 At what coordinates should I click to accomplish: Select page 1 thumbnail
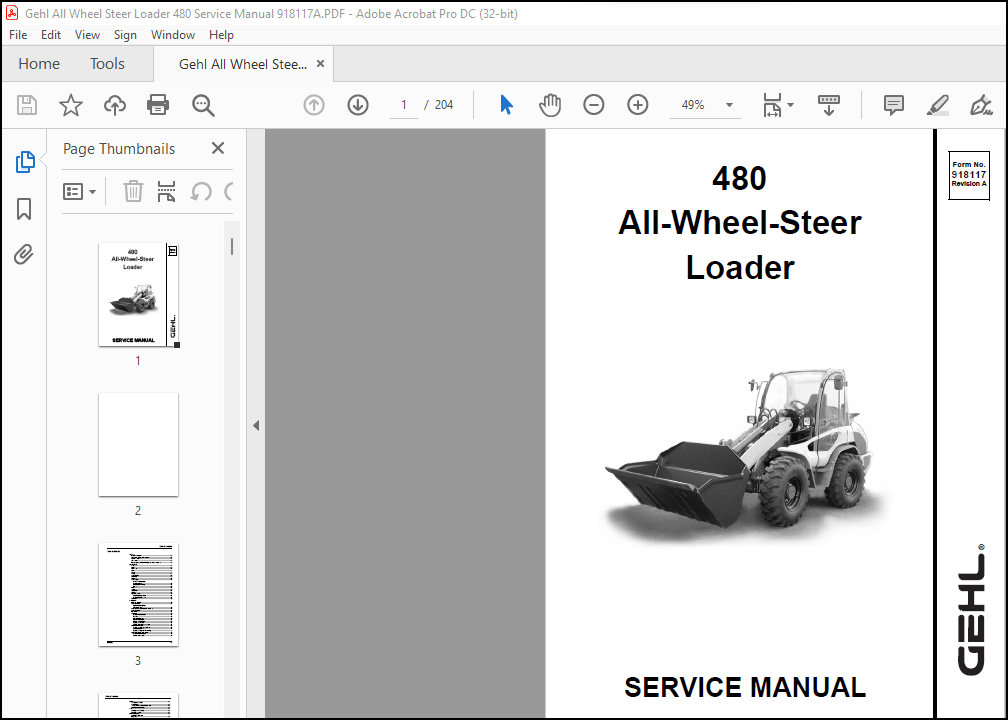pos(138,295)
